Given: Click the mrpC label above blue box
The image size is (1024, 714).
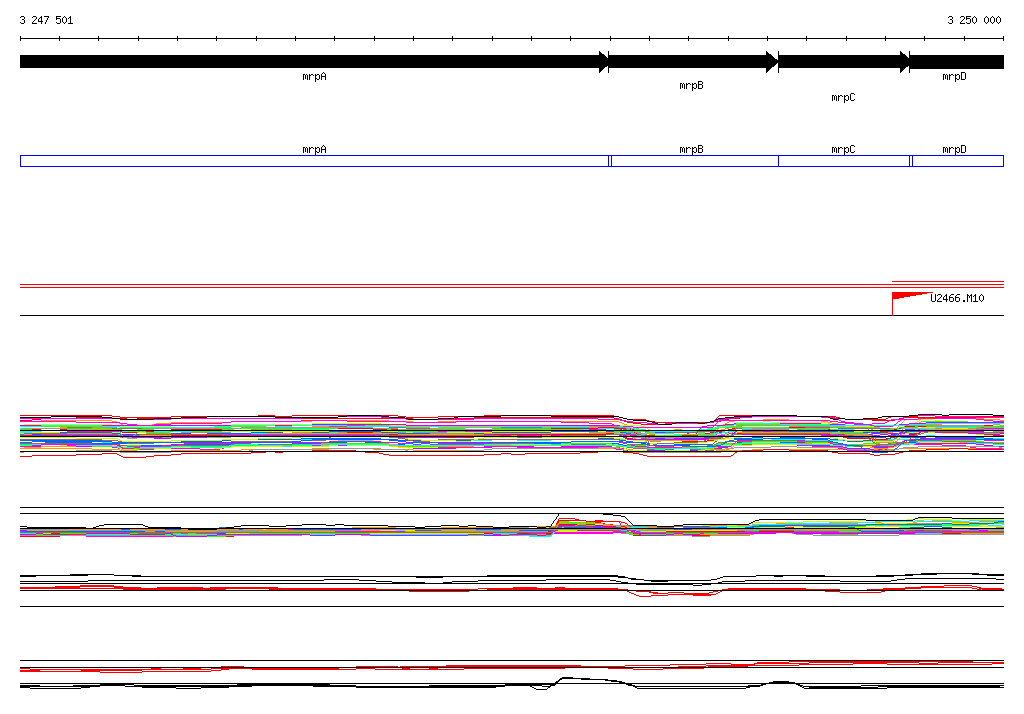Looking at the screenshot, I should coord(843,150).
